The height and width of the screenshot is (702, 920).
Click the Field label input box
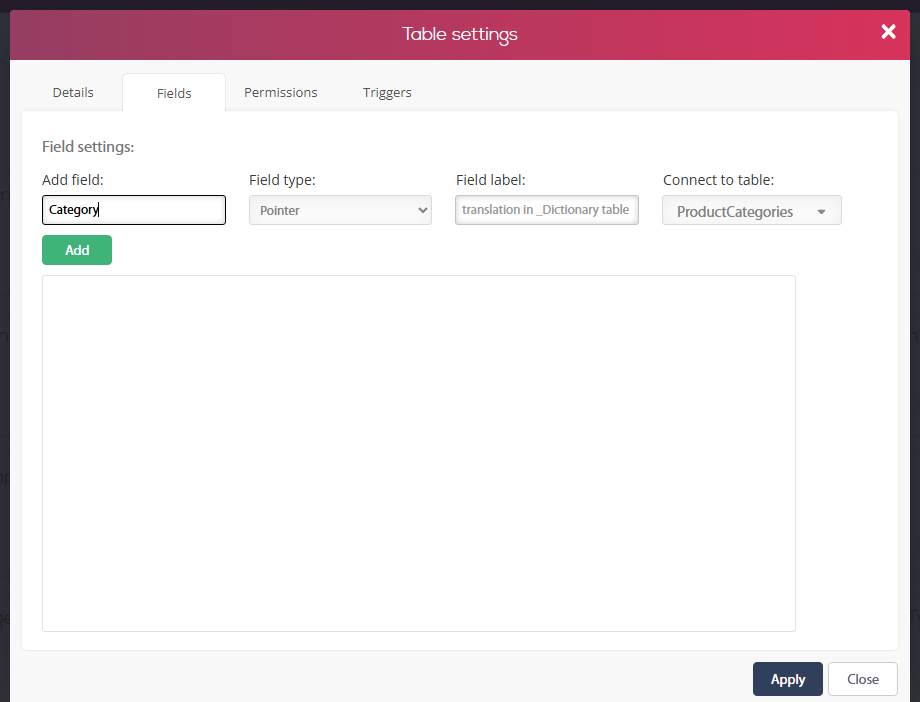point(547,210)
